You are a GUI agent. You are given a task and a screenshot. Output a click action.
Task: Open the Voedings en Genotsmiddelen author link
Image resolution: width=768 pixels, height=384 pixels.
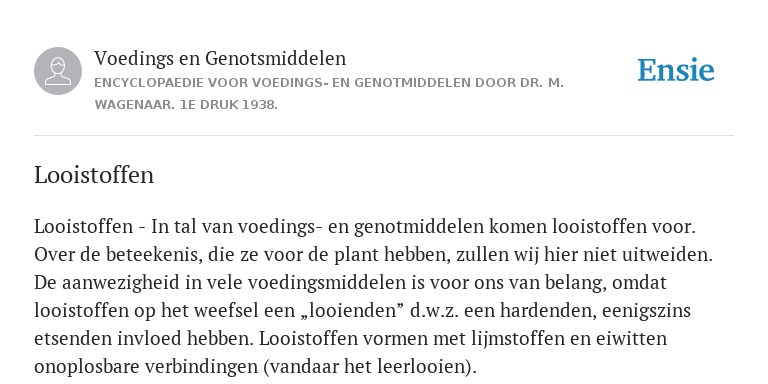click(x=220, y=58)
